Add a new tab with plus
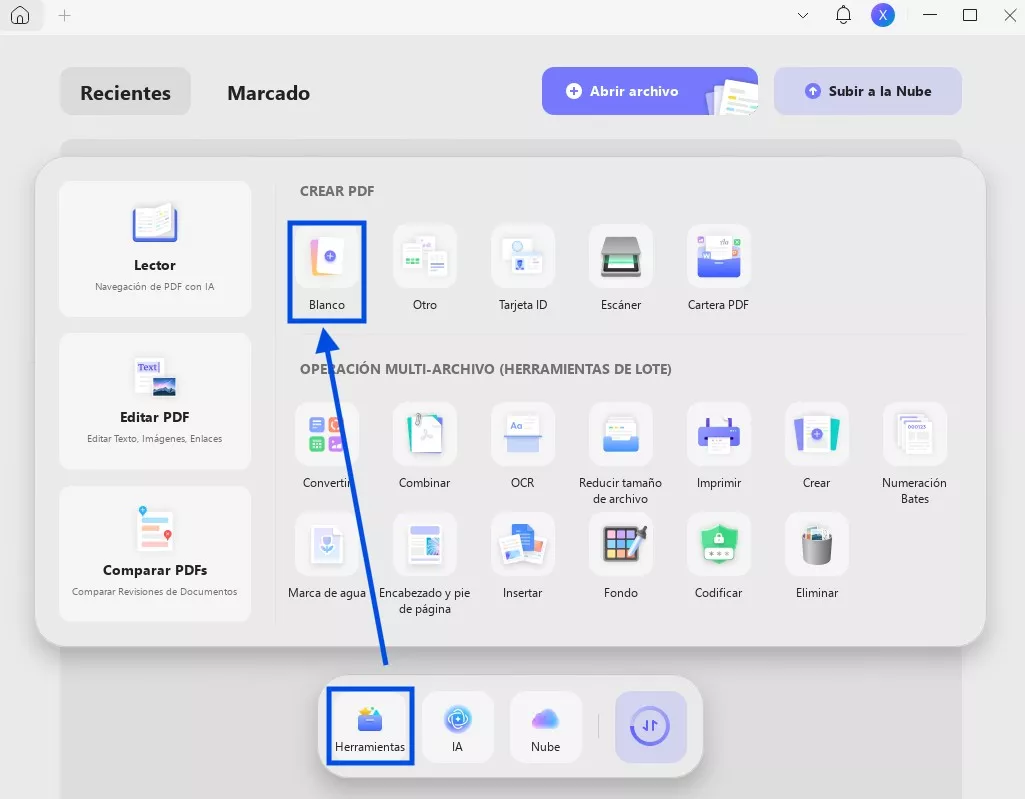Viewport: 1025px width, 799px height. click(64, 15)
